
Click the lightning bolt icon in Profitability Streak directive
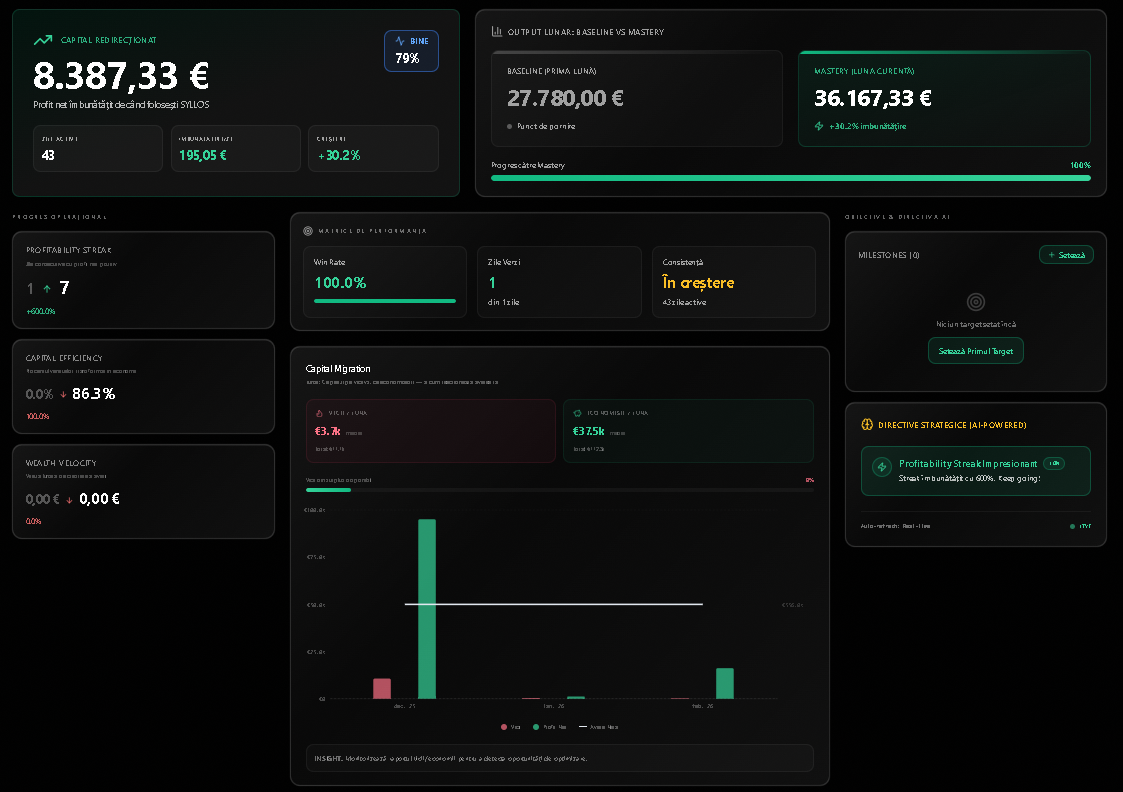point(882,467)
